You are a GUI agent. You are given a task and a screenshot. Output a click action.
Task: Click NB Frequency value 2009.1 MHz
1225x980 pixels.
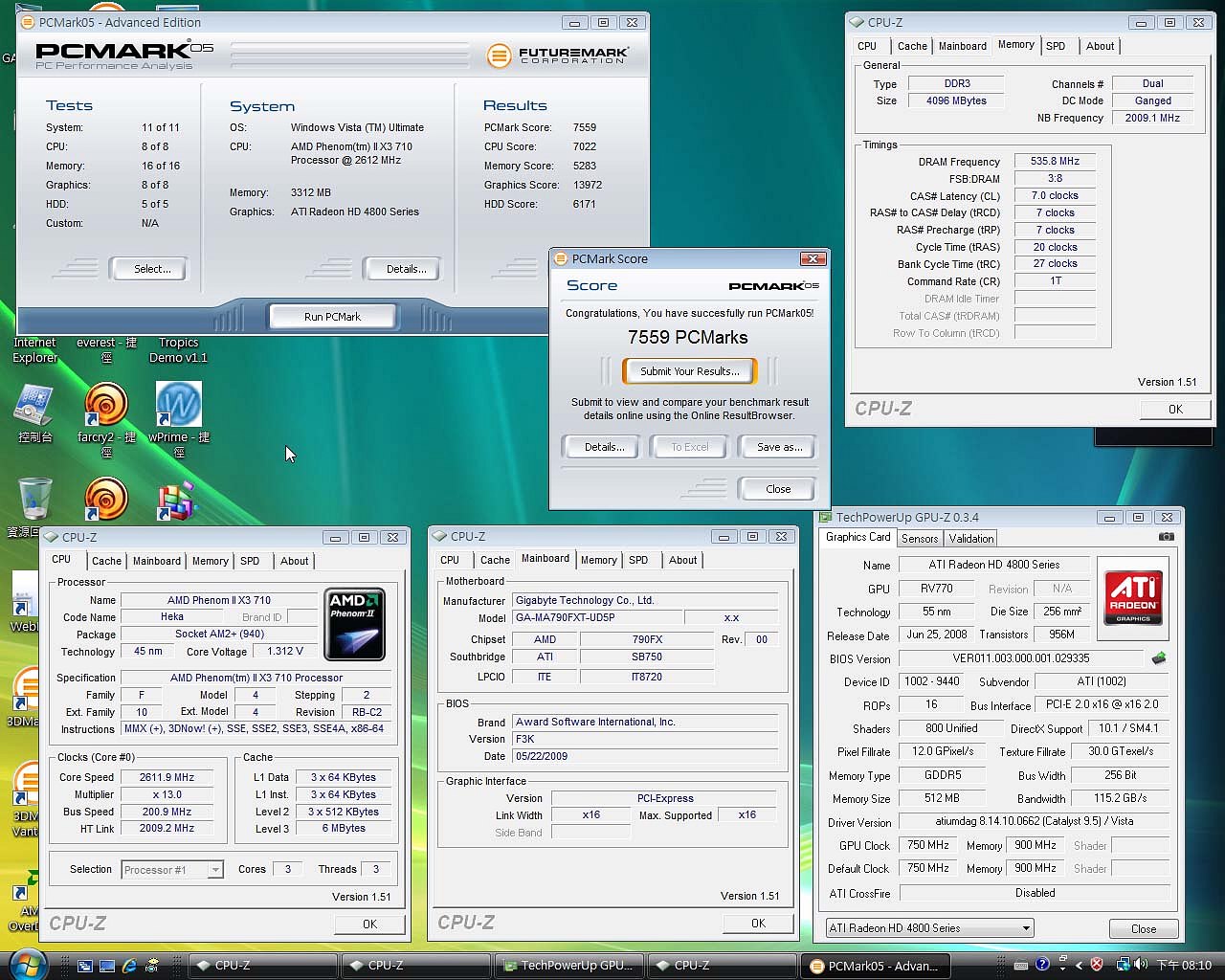click(1152, 119)
